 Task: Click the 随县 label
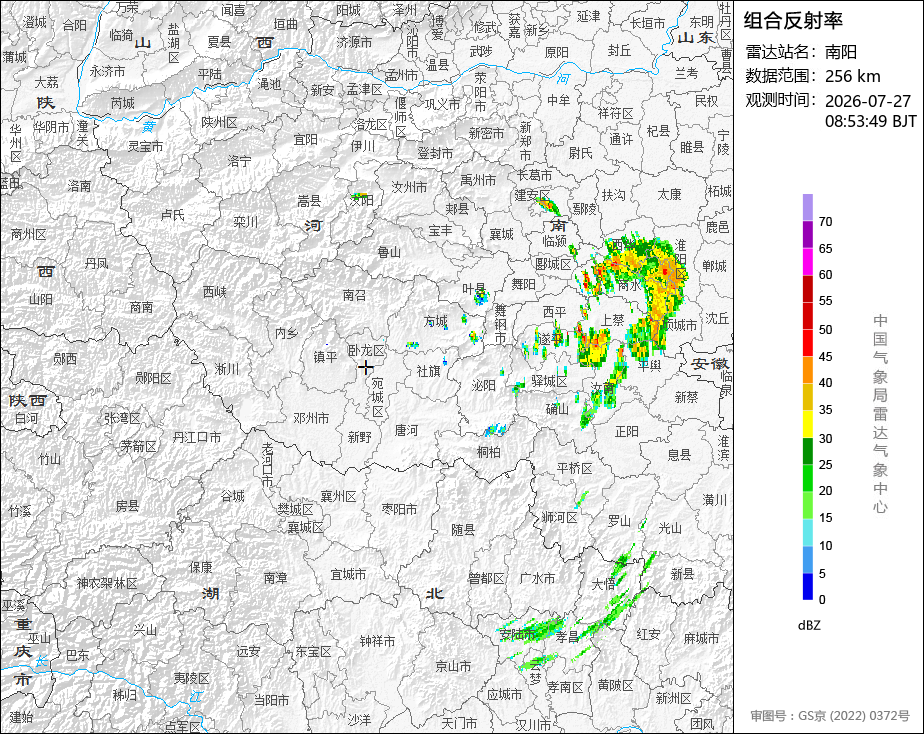463,530
